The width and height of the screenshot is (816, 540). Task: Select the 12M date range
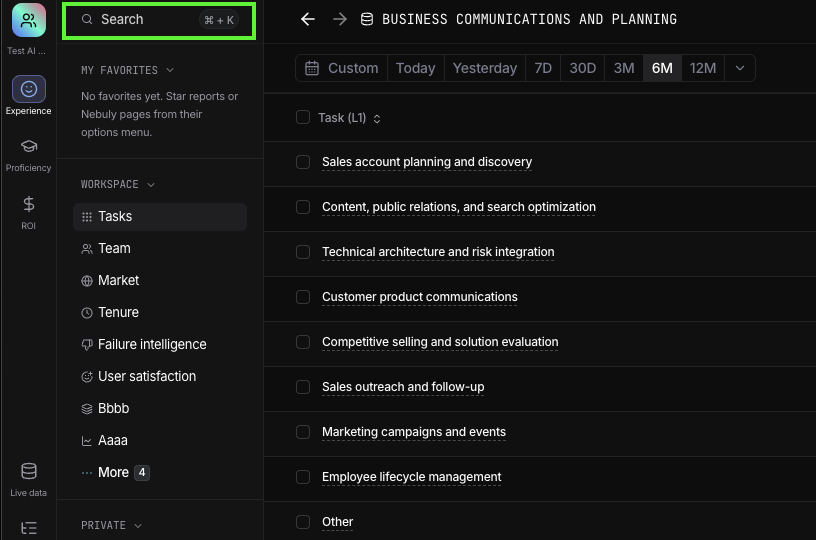703,68
